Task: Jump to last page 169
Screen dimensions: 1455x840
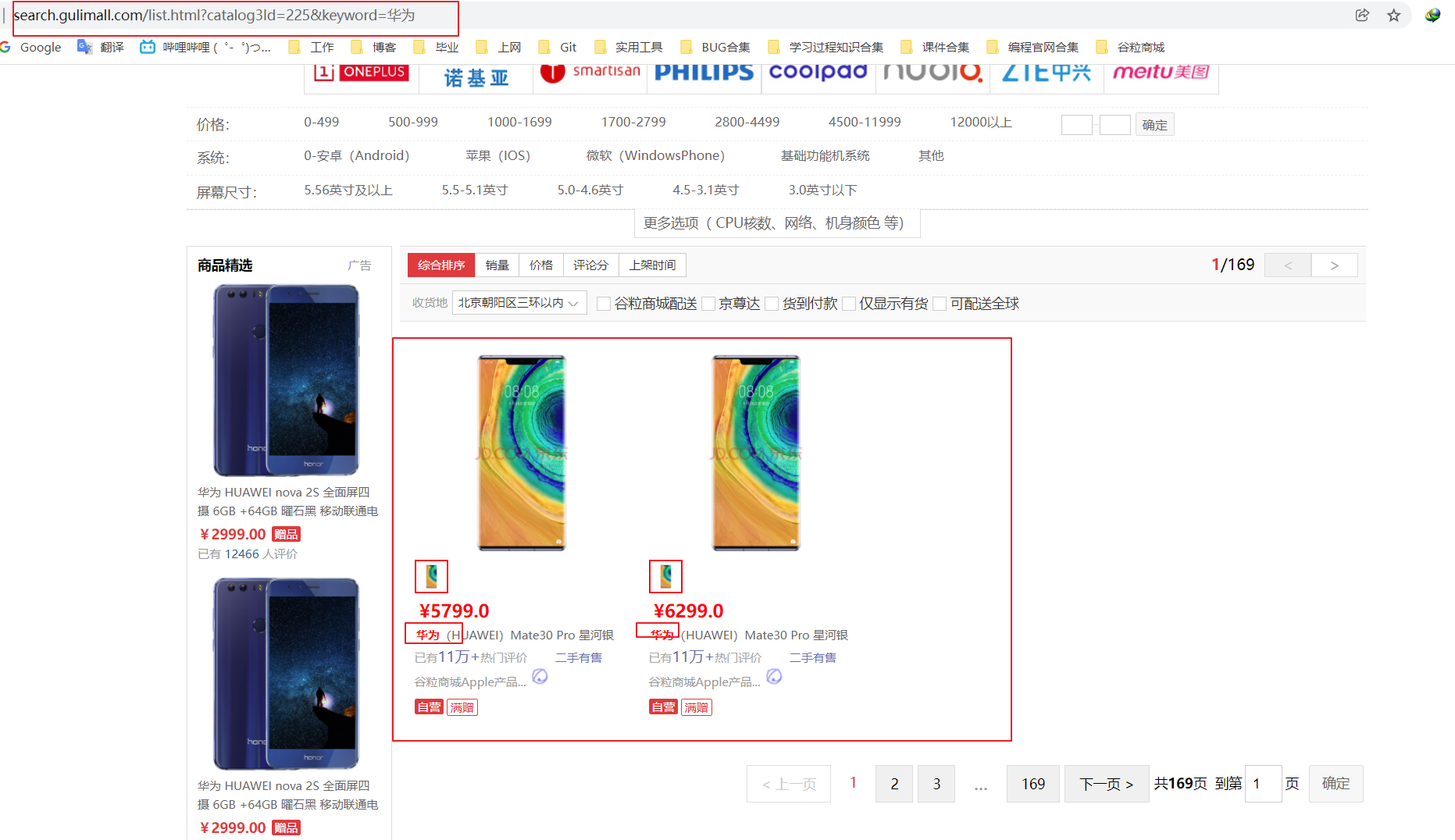Action: click(1033, 784)
